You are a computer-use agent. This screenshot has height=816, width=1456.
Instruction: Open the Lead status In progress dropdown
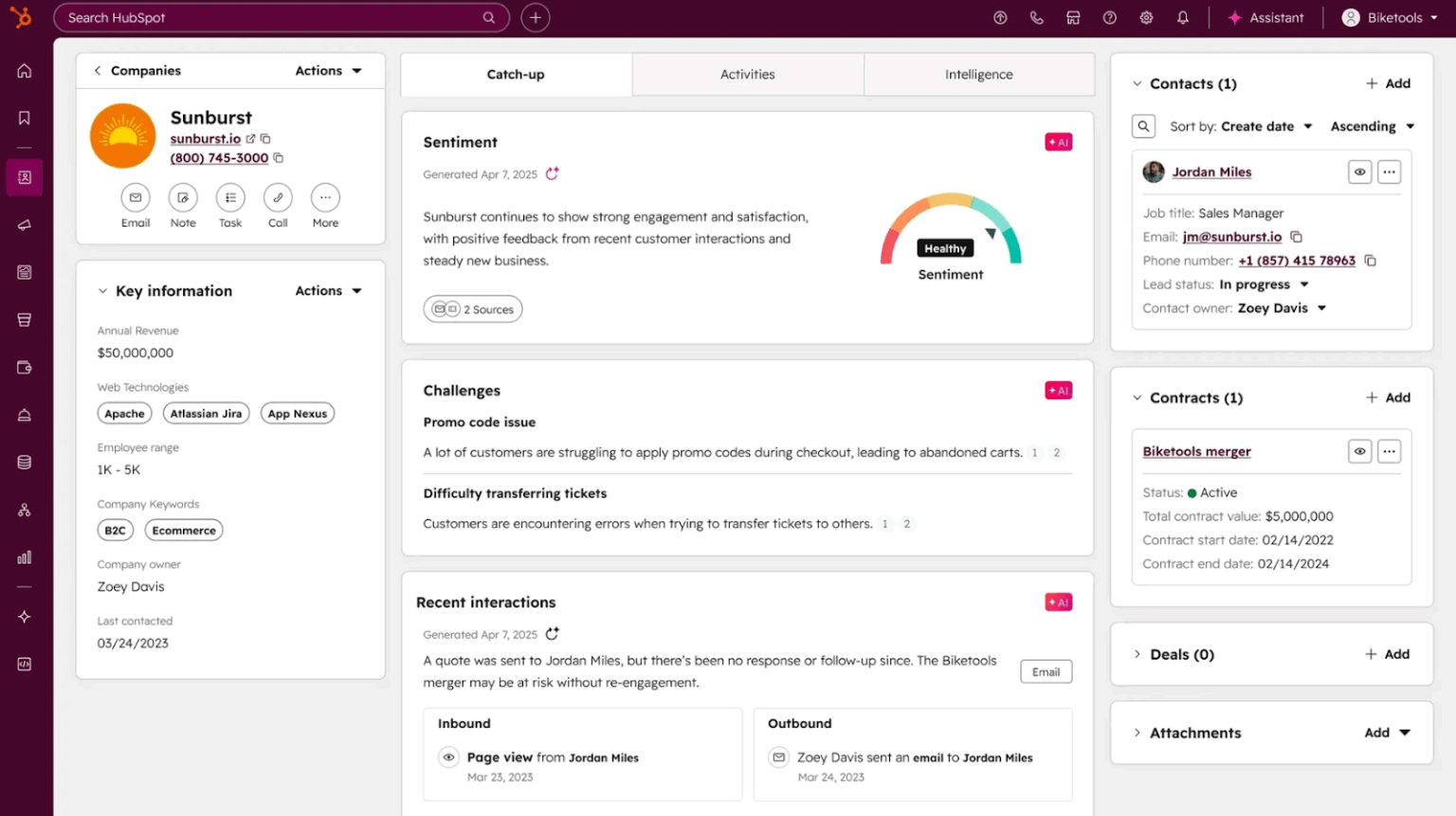click(x=1264, y=284)
